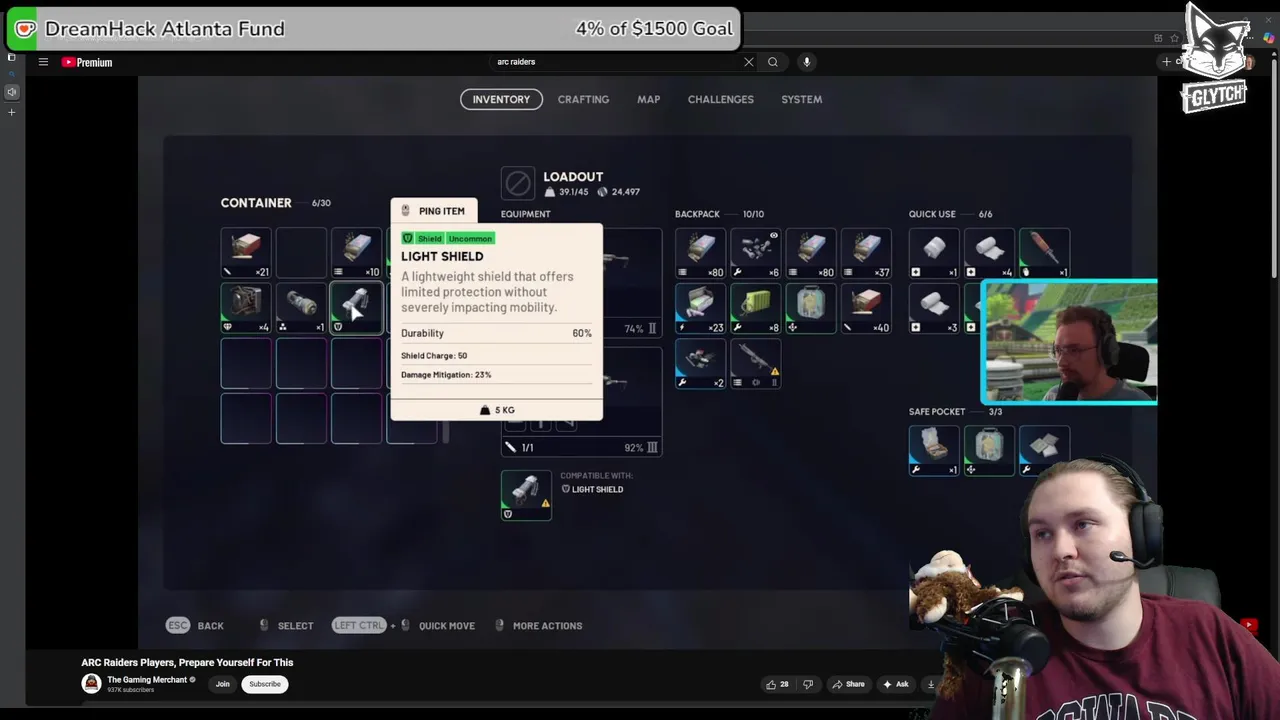Click the Select hint button

click(x=286, y=626)
